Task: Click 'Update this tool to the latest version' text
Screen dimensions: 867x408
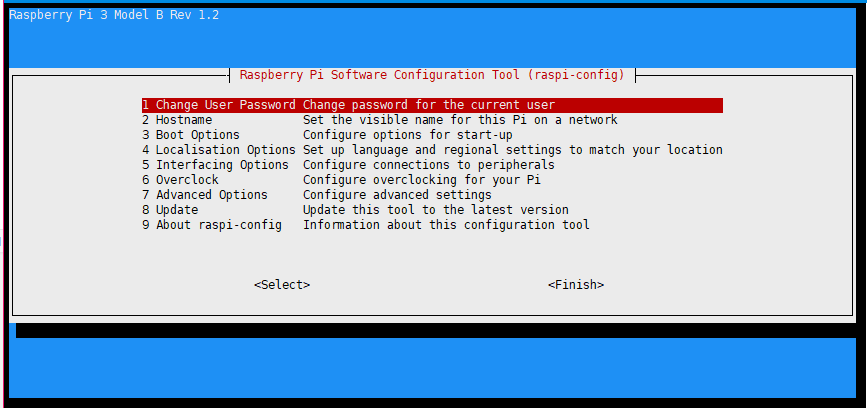Action: tap(436, 210)
